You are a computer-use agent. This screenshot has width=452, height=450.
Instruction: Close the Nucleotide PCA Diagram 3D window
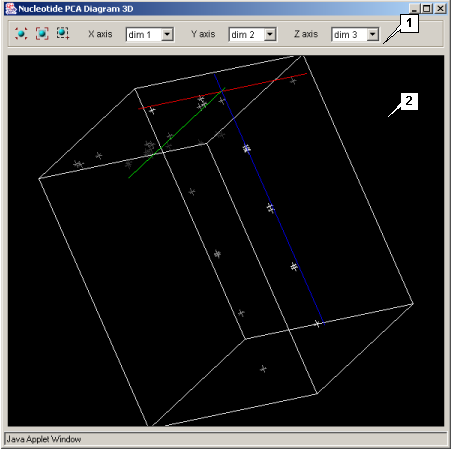(x=440, y=8)
